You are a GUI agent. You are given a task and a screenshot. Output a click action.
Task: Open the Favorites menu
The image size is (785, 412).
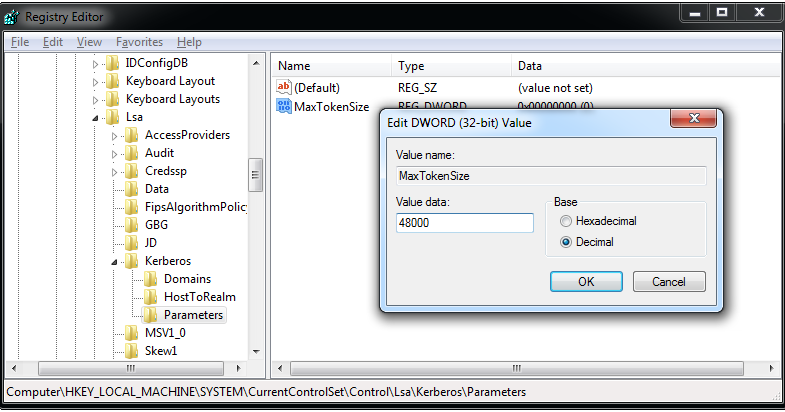point(139,42)
